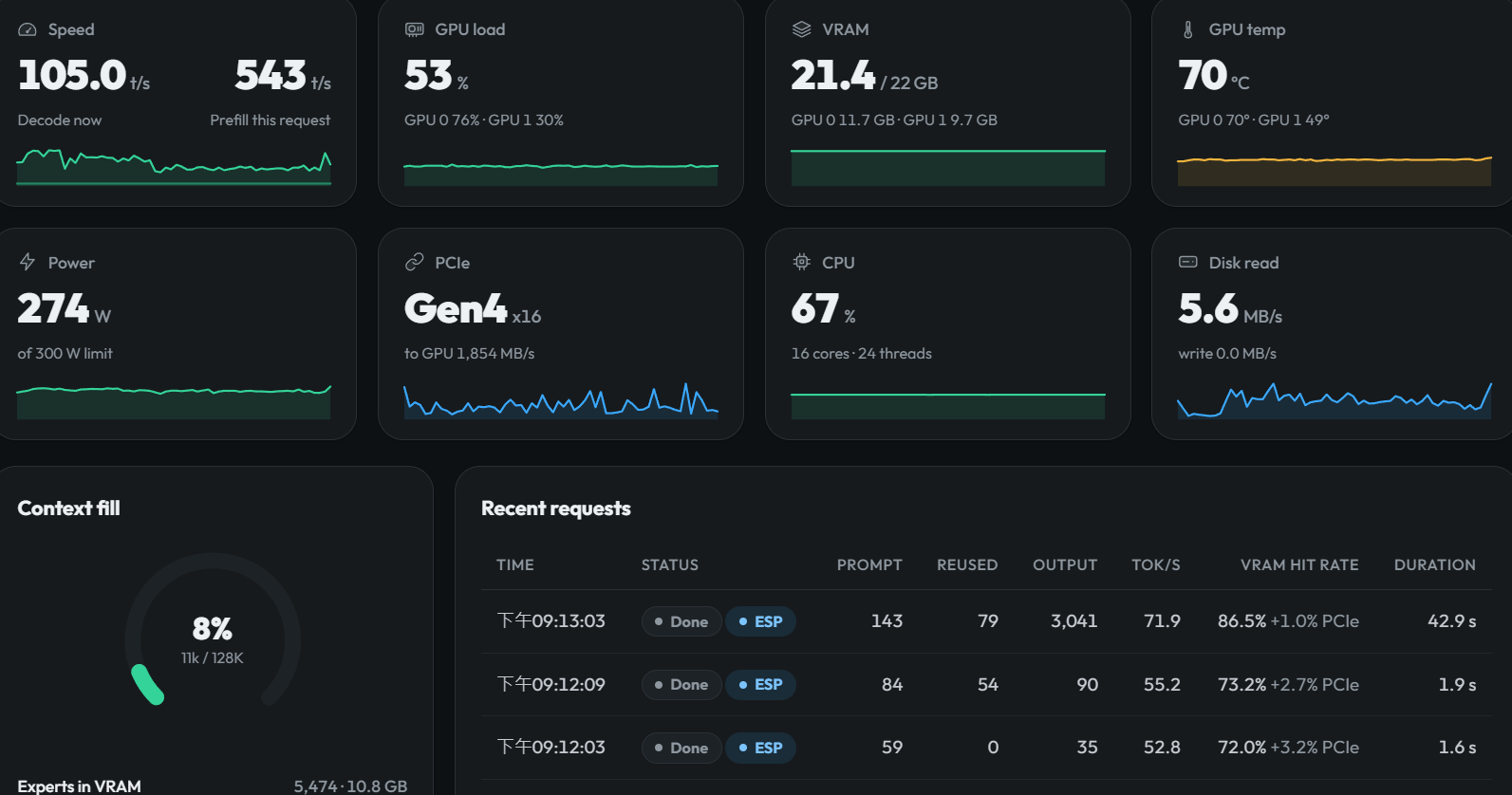Click the Speed sparkline chart
Viewport: 1512px width, 795px height.
click(x=174, y=167)
